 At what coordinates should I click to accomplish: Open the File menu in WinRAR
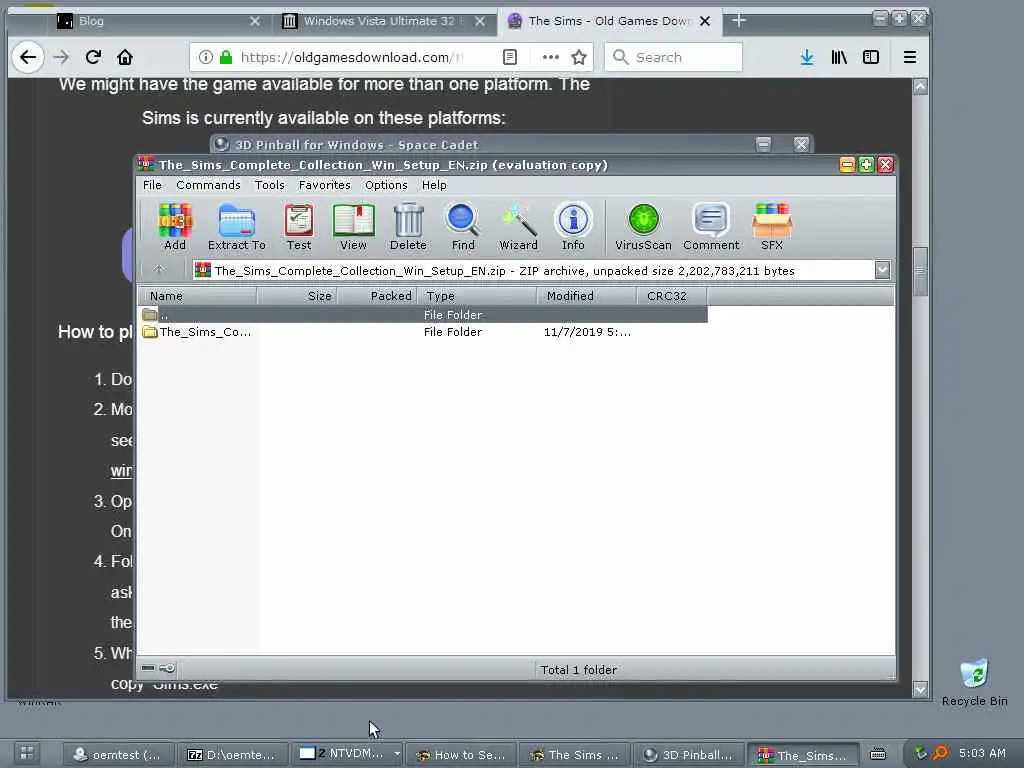(x=152, y=185)
